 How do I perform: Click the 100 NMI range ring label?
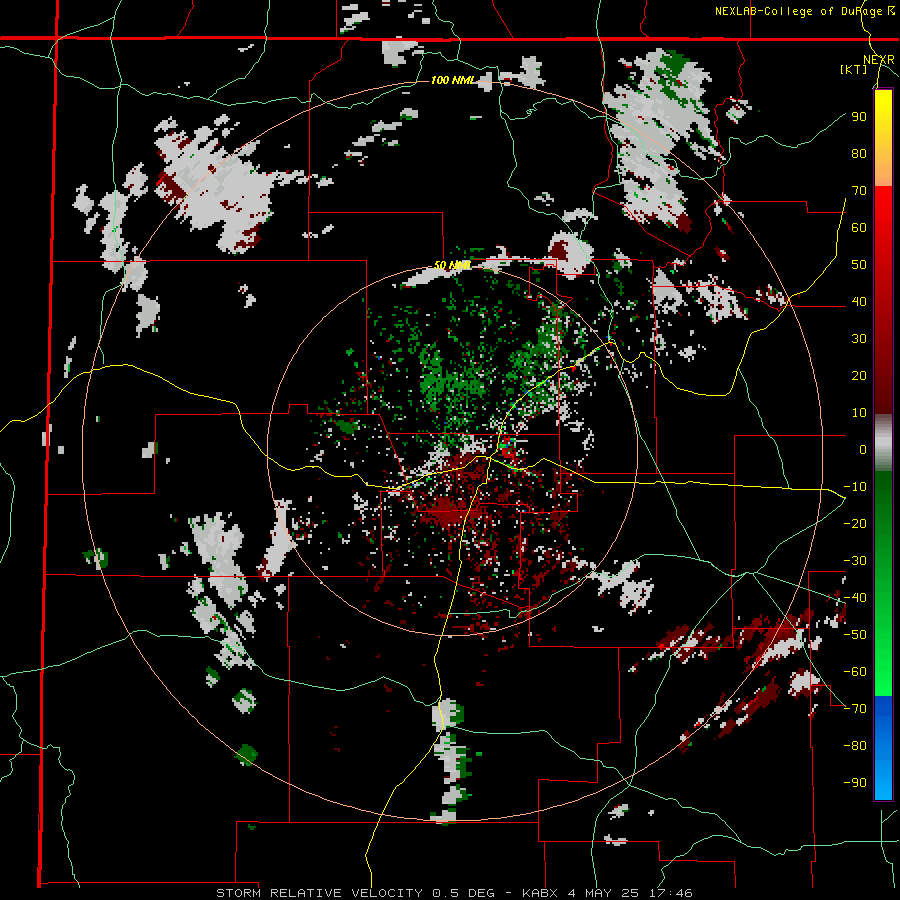(x=453, y=80)
